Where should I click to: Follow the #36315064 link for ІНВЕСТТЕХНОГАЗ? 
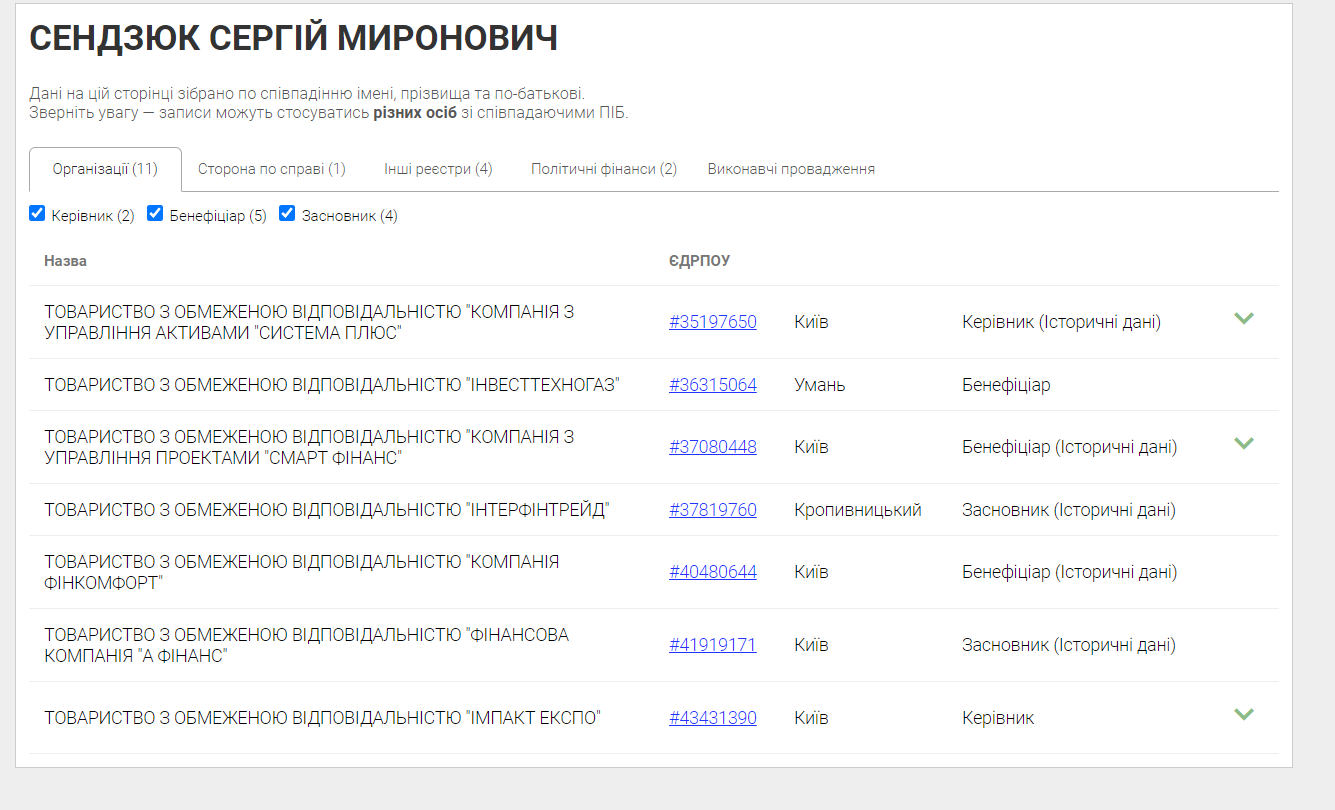tap(713, 384)
